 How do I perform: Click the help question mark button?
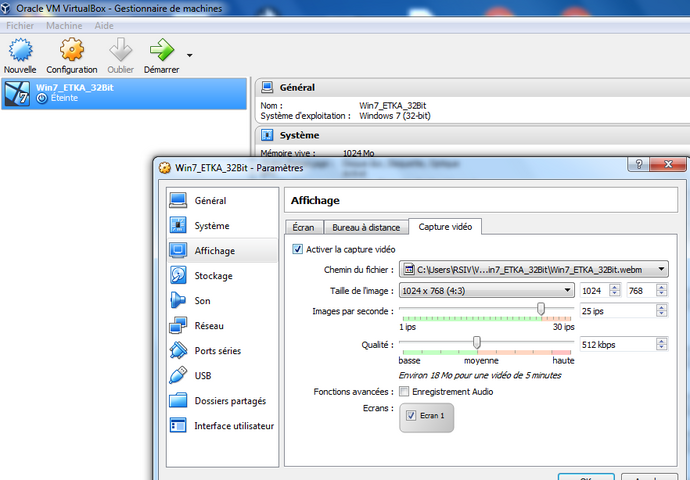(x=639, y=164)
